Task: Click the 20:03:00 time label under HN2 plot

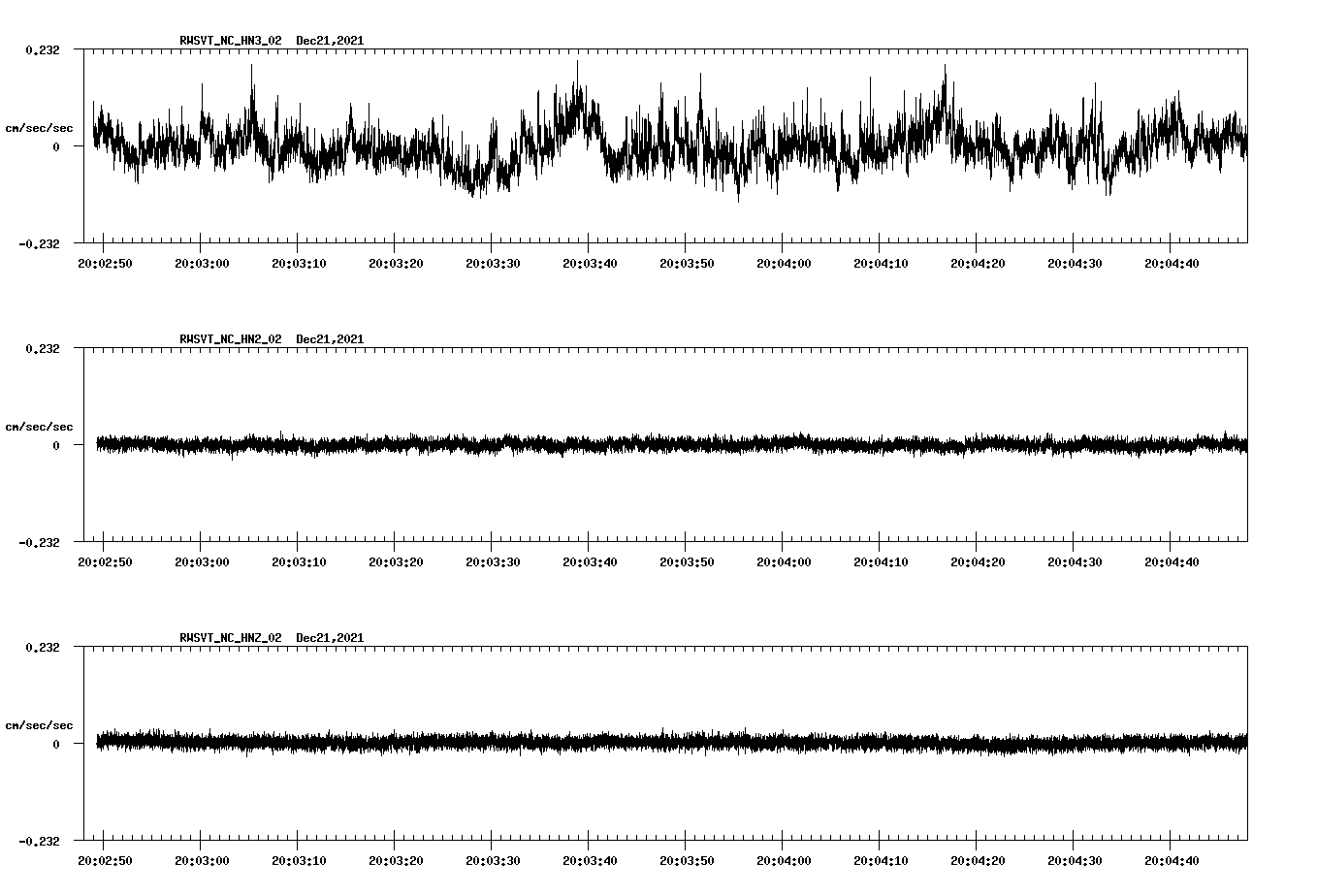Action: pyautogui.click(x=202, y=561)
